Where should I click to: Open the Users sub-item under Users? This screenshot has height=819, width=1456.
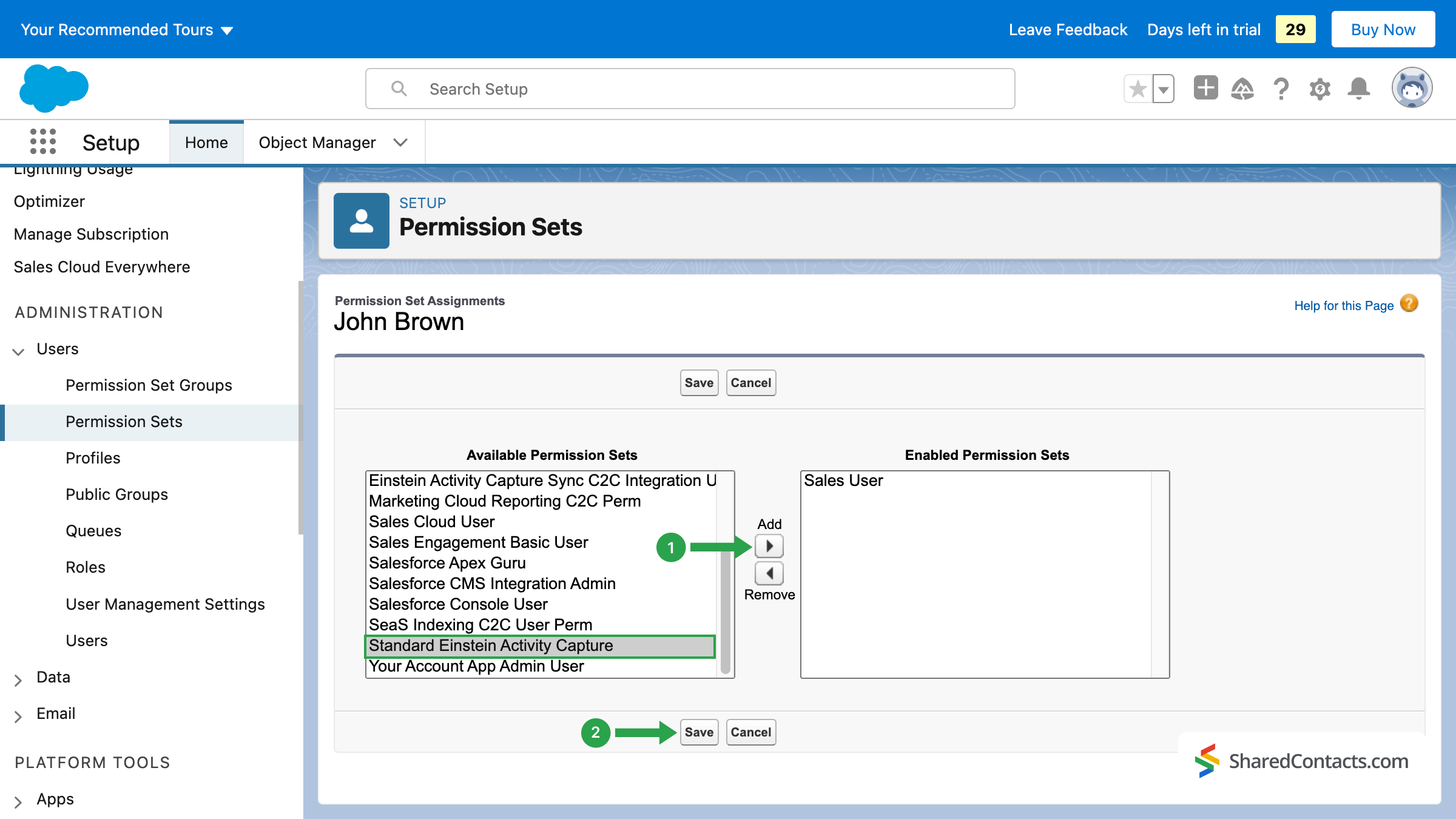click(x=87, y=641)
